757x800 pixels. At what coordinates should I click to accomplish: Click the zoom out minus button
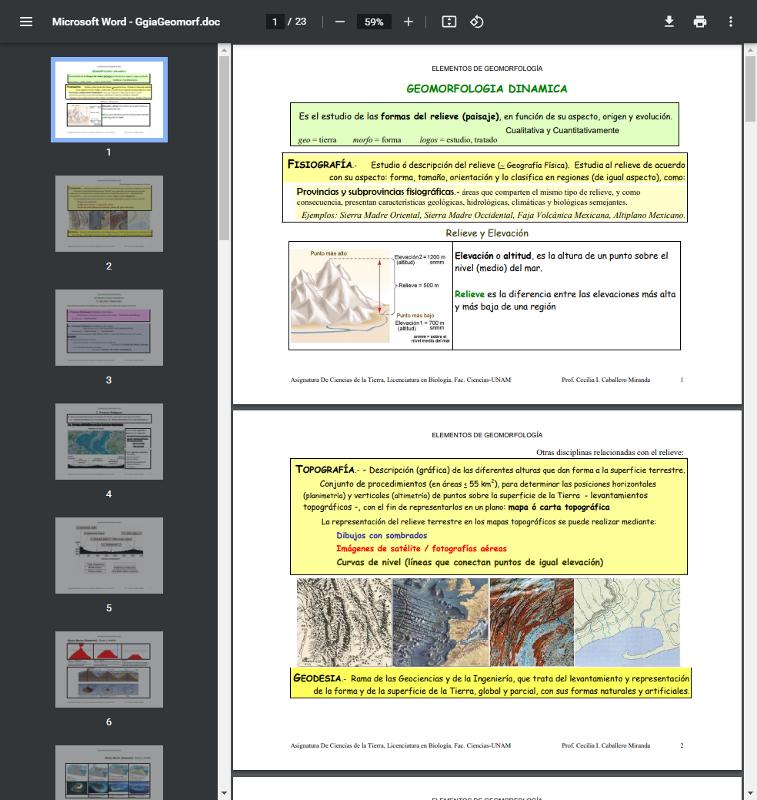340,22
